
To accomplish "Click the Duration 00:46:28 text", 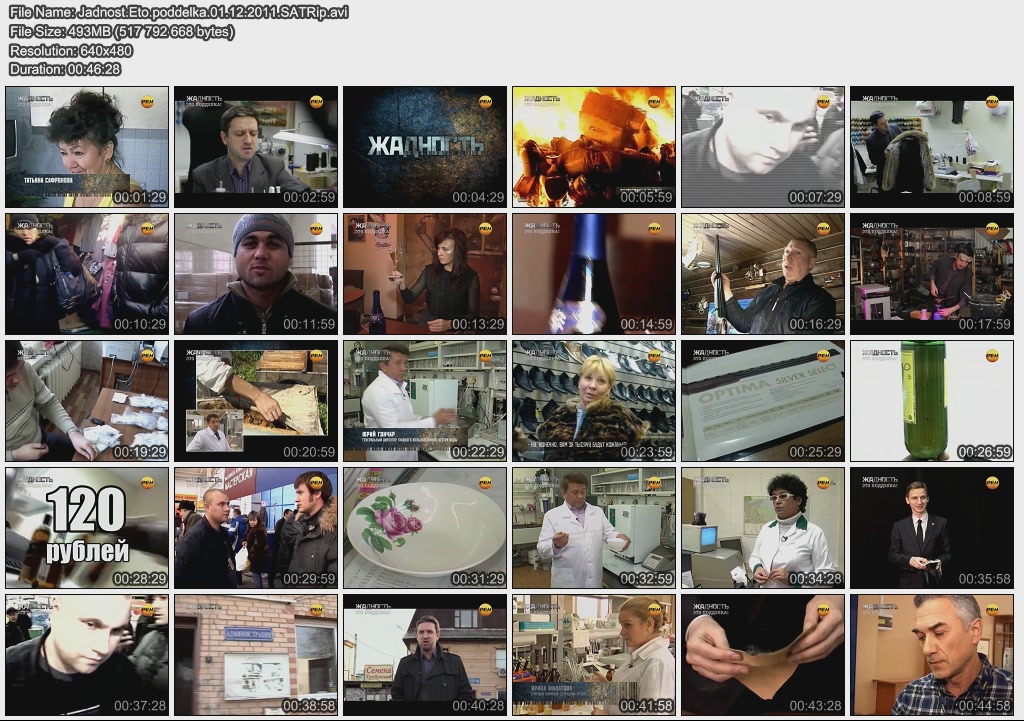I will tap(65, 69).
